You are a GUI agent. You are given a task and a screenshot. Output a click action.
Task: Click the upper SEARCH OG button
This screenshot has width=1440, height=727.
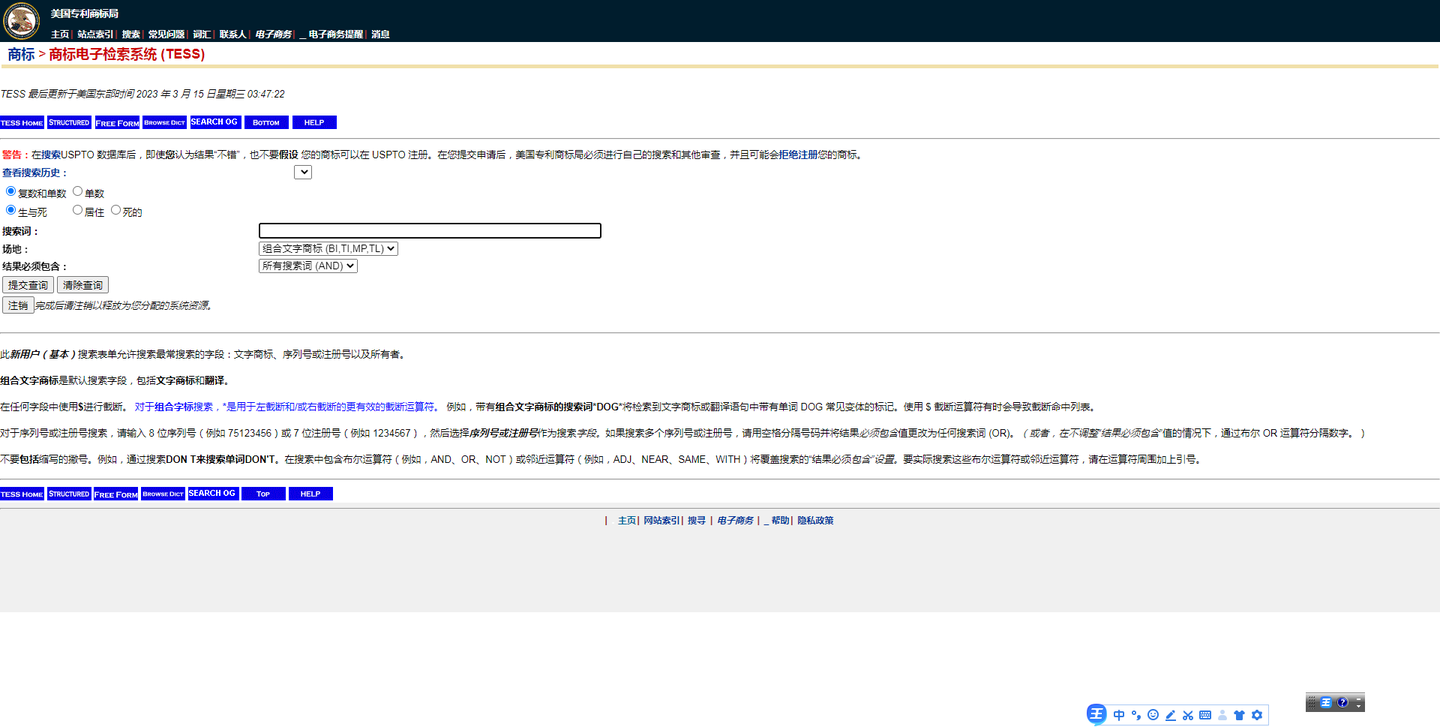(x=214, y=122)
